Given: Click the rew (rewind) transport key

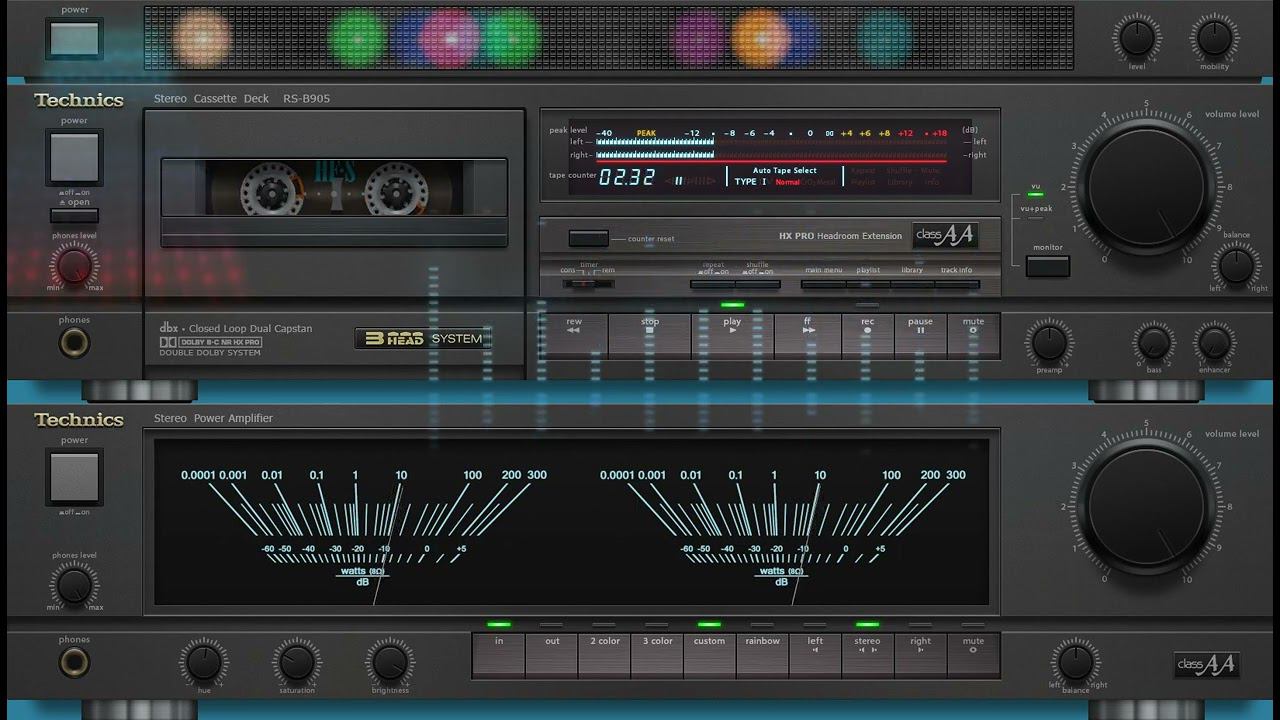Looking at the screenshot, I should pos(574,336).
